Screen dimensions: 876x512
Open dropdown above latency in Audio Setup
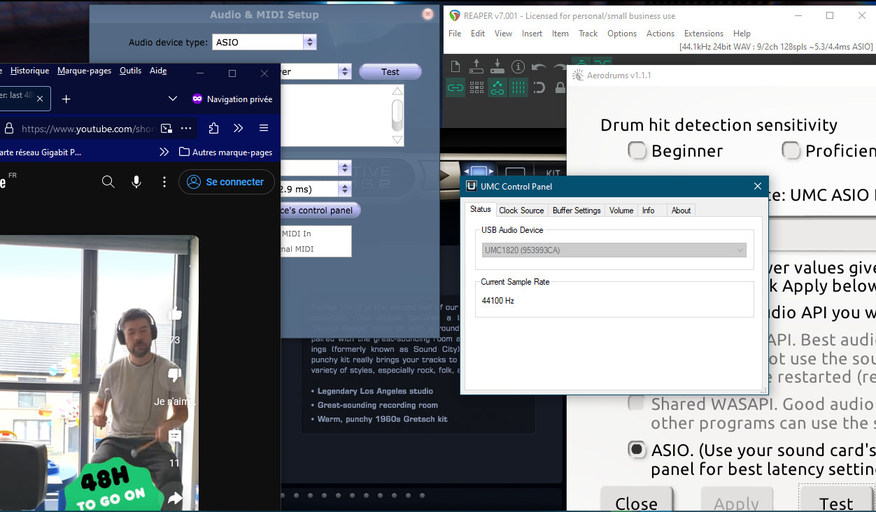[x=345, y=168]
